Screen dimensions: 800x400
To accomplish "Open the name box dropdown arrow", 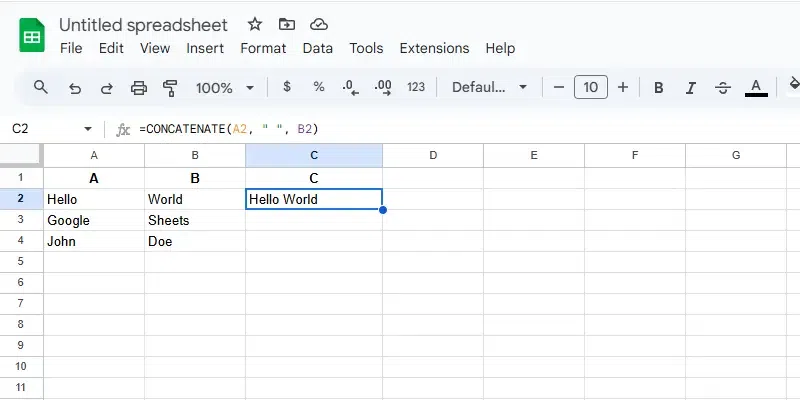I will [88, 129].
